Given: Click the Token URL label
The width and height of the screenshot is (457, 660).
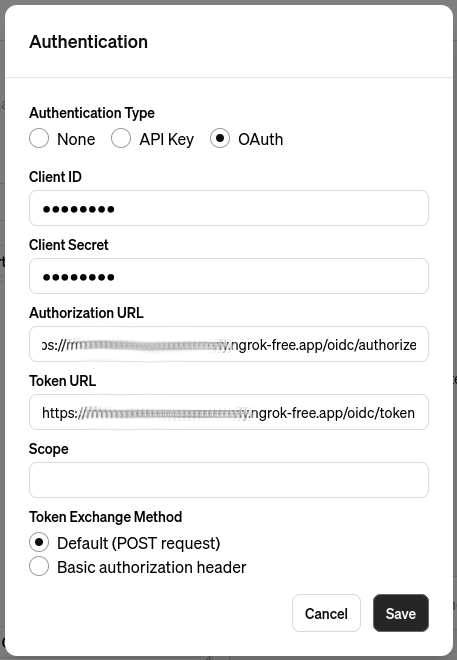Looking at the screenshot, I should 62,381.
